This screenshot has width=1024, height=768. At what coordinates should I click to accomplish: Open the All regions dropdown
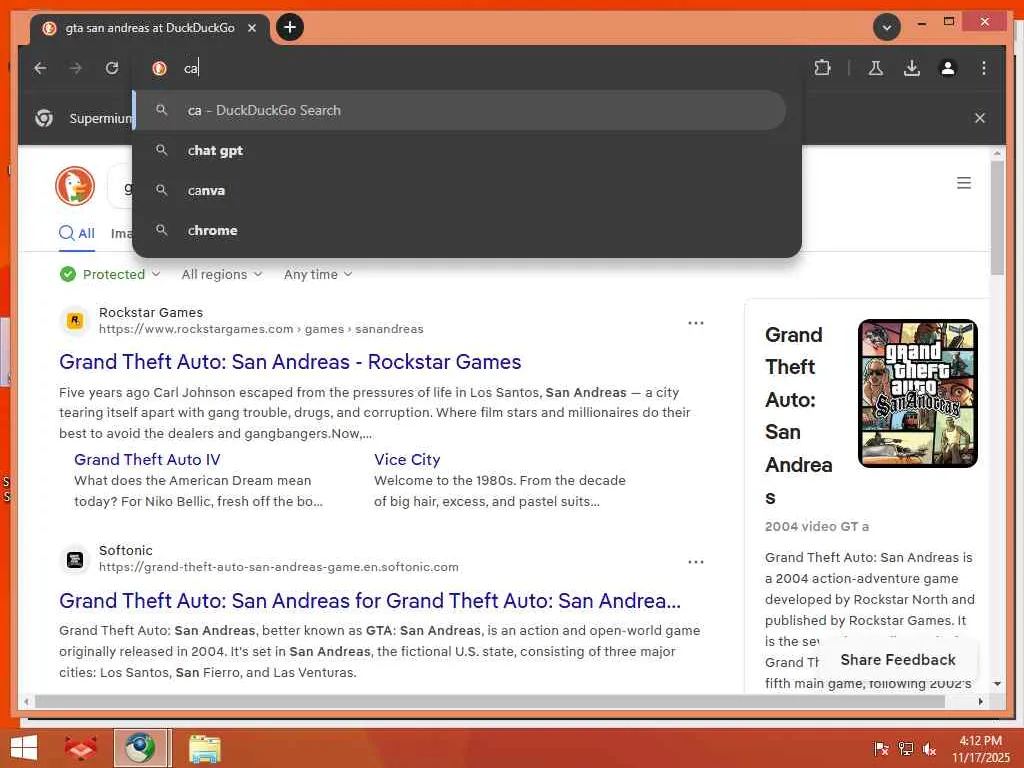[x=222, y=274]
